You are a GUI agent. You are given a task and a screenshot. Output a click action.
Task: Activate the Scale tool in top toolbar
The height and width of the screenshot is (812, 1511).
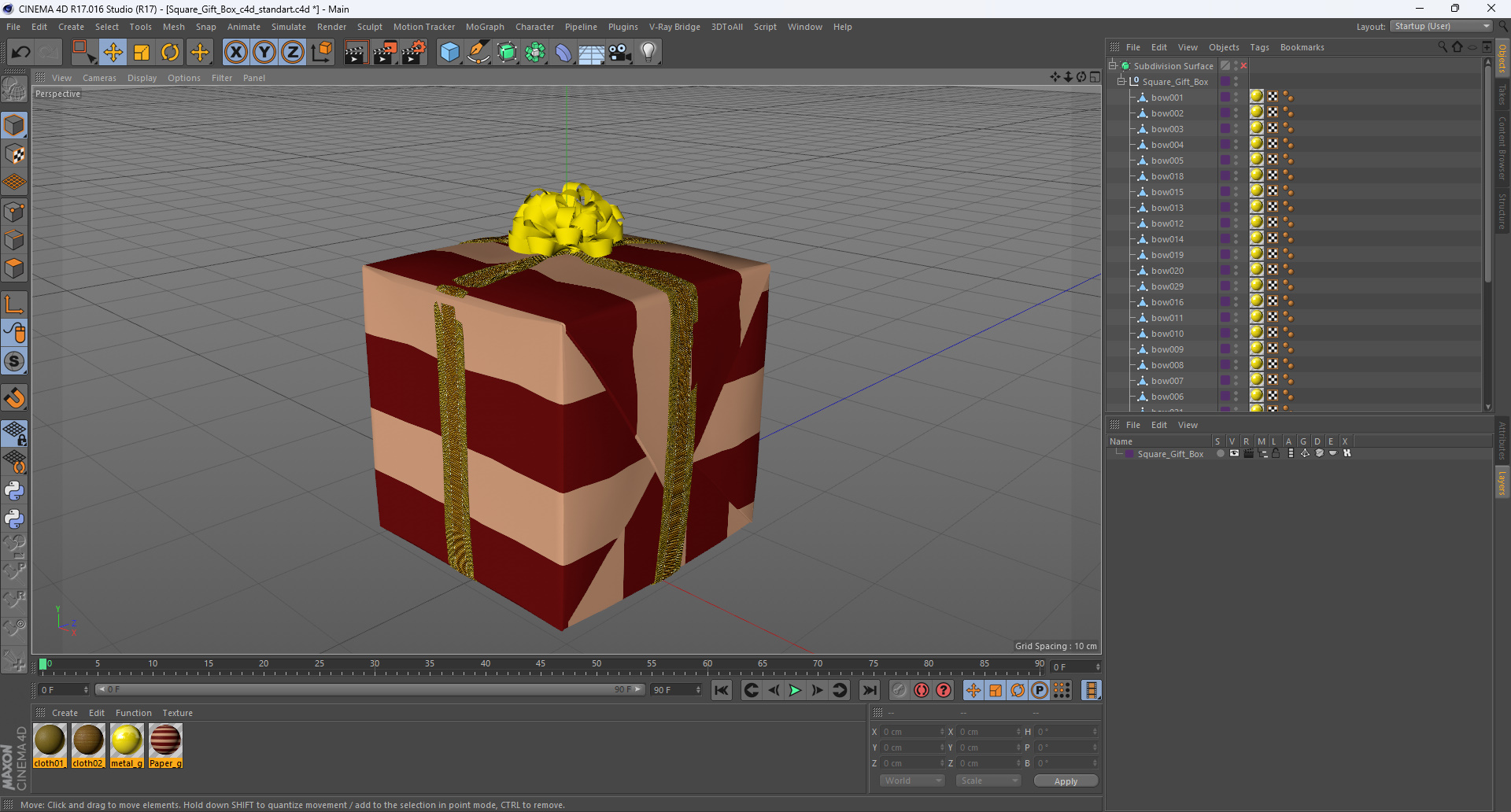pos(142,53)
